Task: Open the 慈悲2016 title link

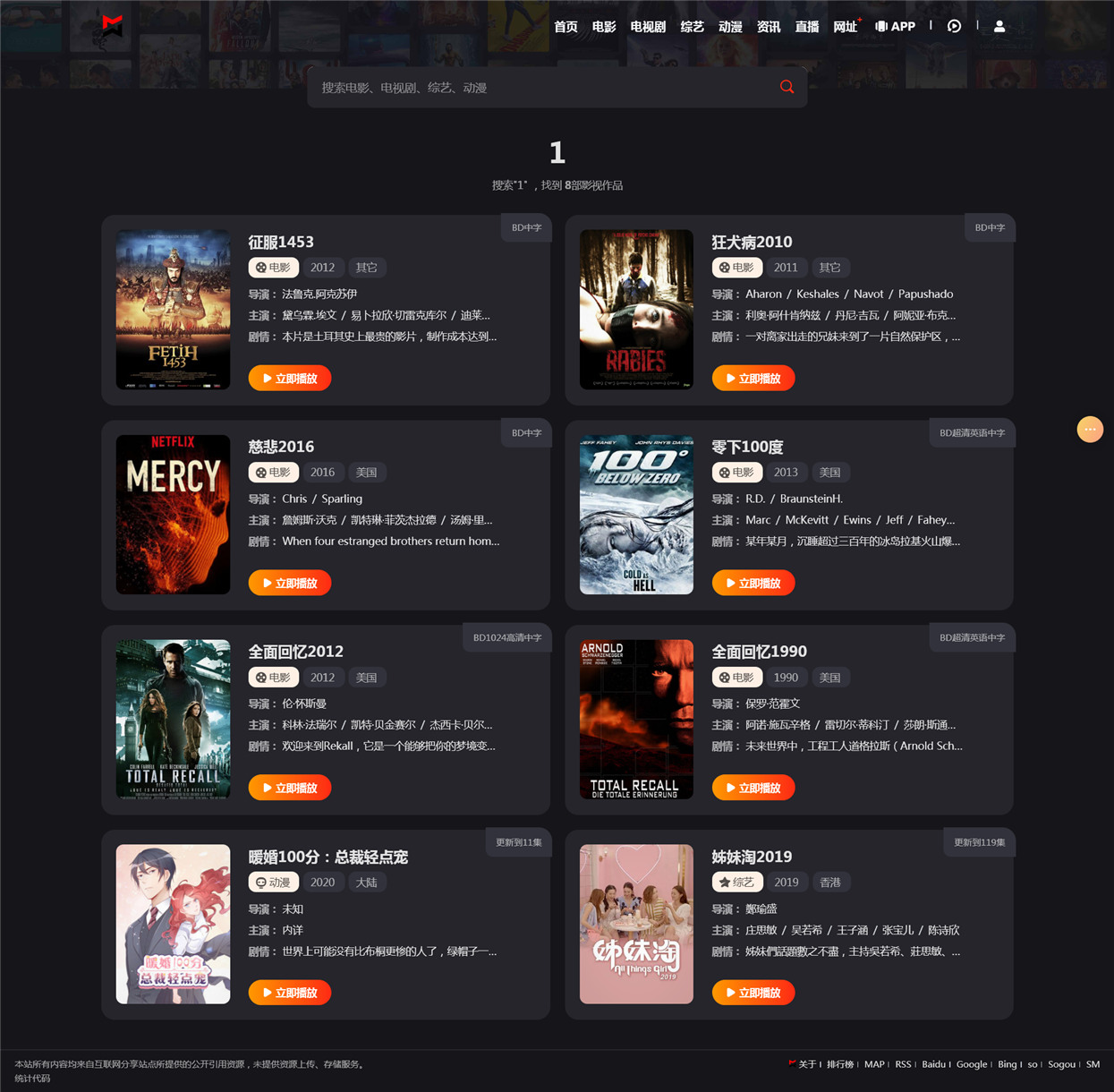Action: tap(281, 447)
